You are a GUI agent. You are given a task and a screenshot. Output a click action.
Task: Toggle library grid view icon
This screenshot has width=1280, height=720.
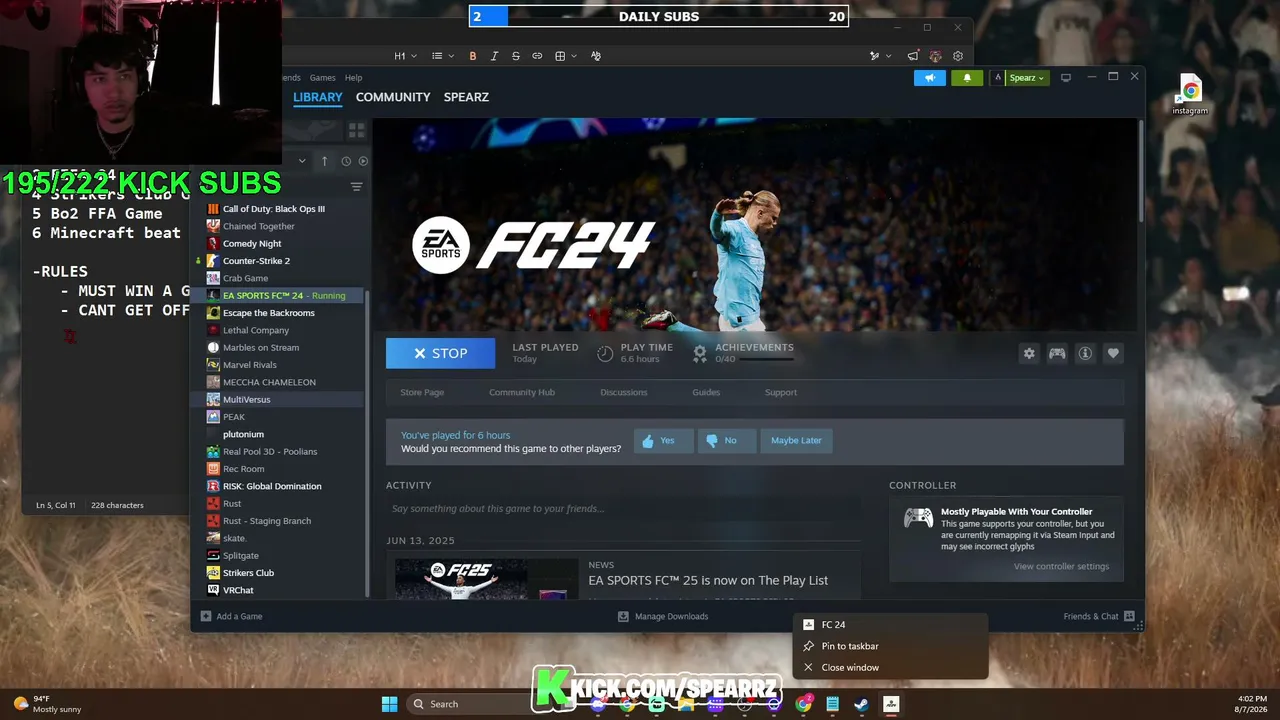point(356,131)
